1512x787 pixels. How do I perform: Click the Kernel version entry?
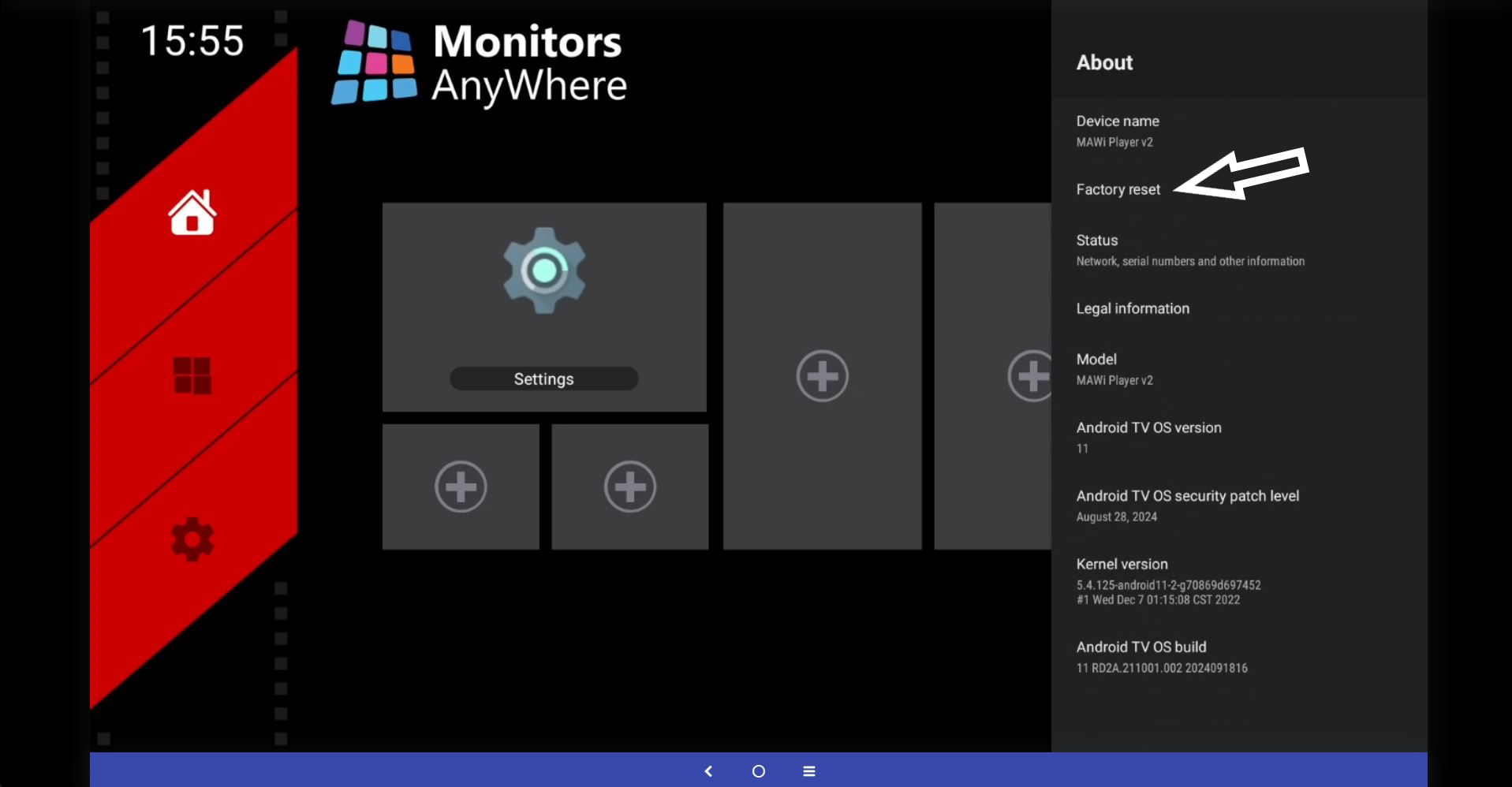pyautogui.click(x=1167, y=581)
